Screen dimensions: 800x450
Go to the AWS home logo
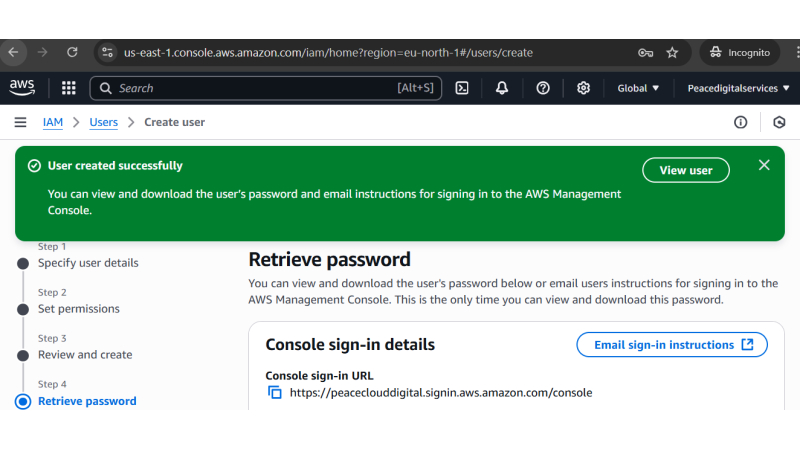22,87
